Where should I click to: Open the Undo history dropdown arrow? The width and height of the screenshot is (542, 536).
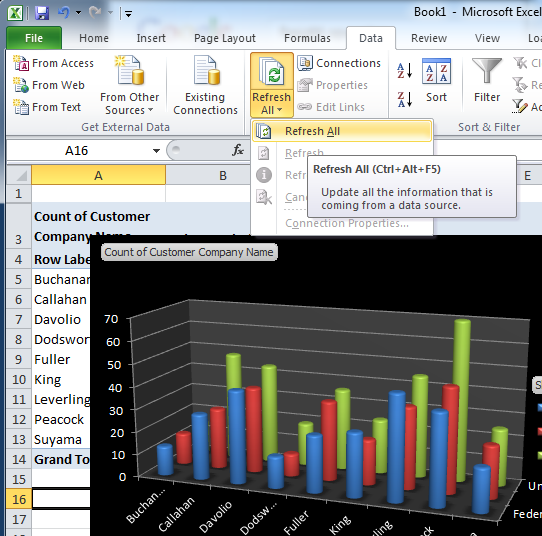pos(78,13)
